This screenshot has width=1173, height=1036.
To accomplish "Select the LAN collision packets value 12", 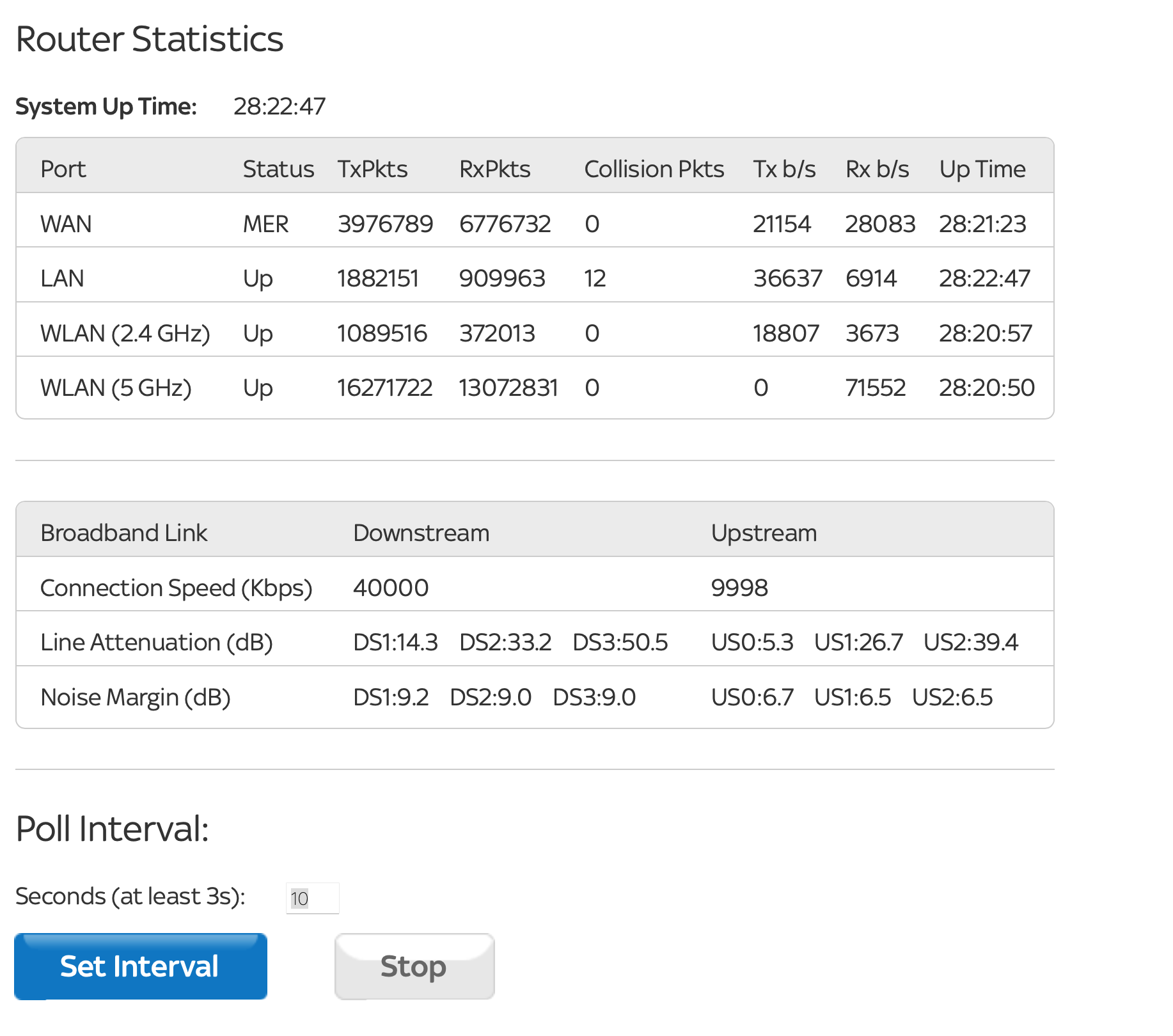I will click(x=594, y=278).
